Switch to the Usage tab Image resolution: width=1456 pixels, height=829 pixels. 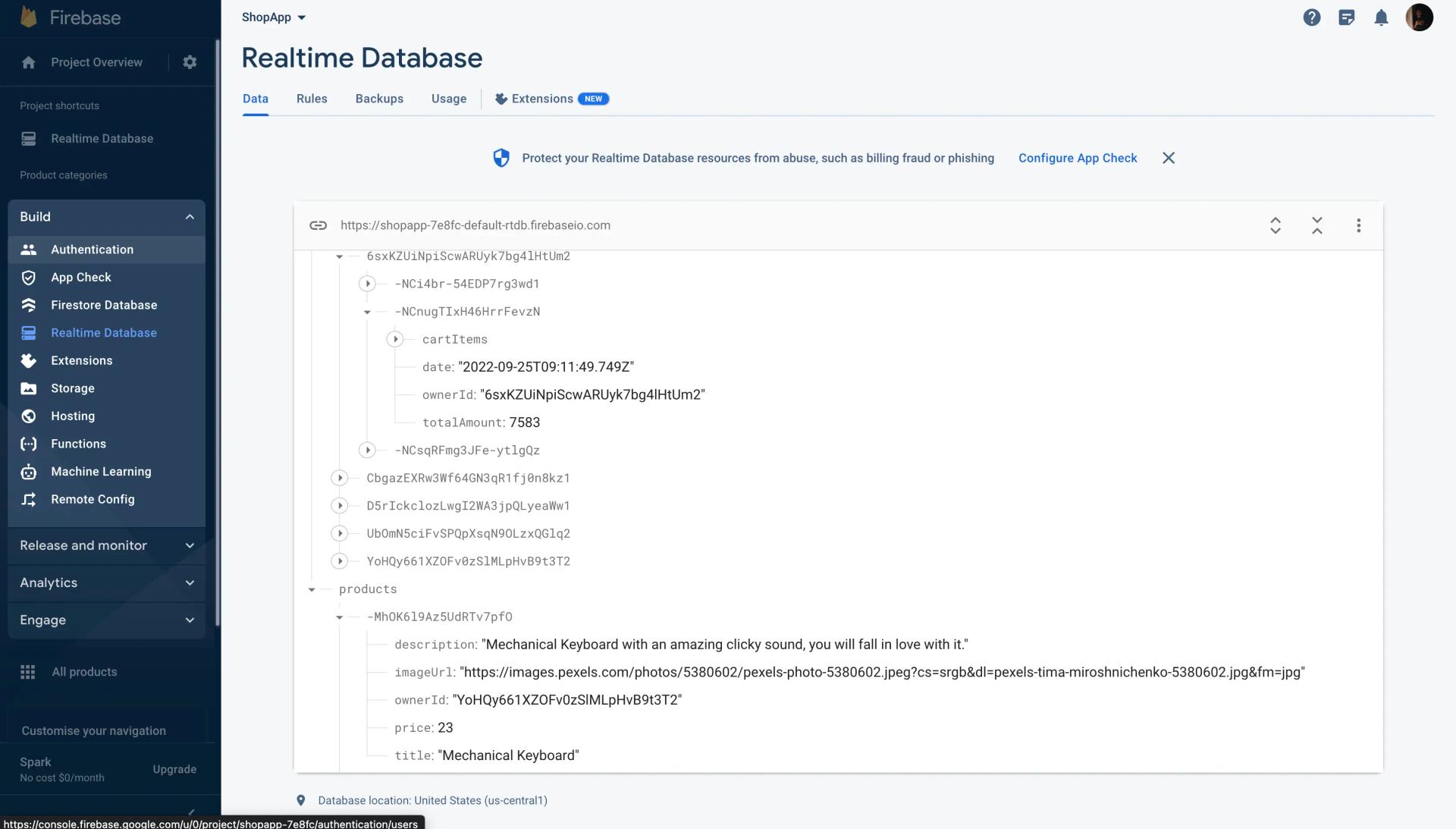point(448,99)
